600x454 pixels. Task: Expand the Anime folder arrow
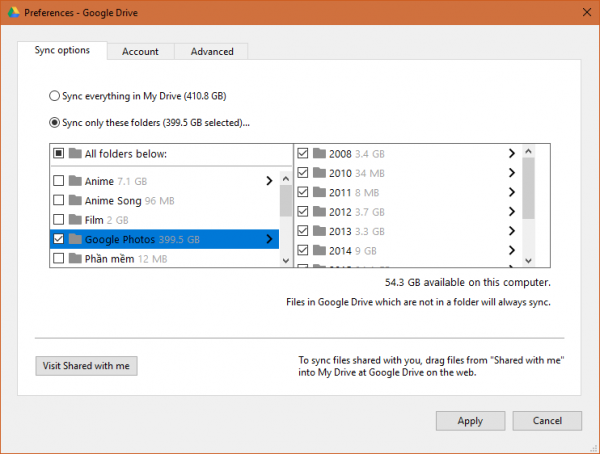[269, 181]
